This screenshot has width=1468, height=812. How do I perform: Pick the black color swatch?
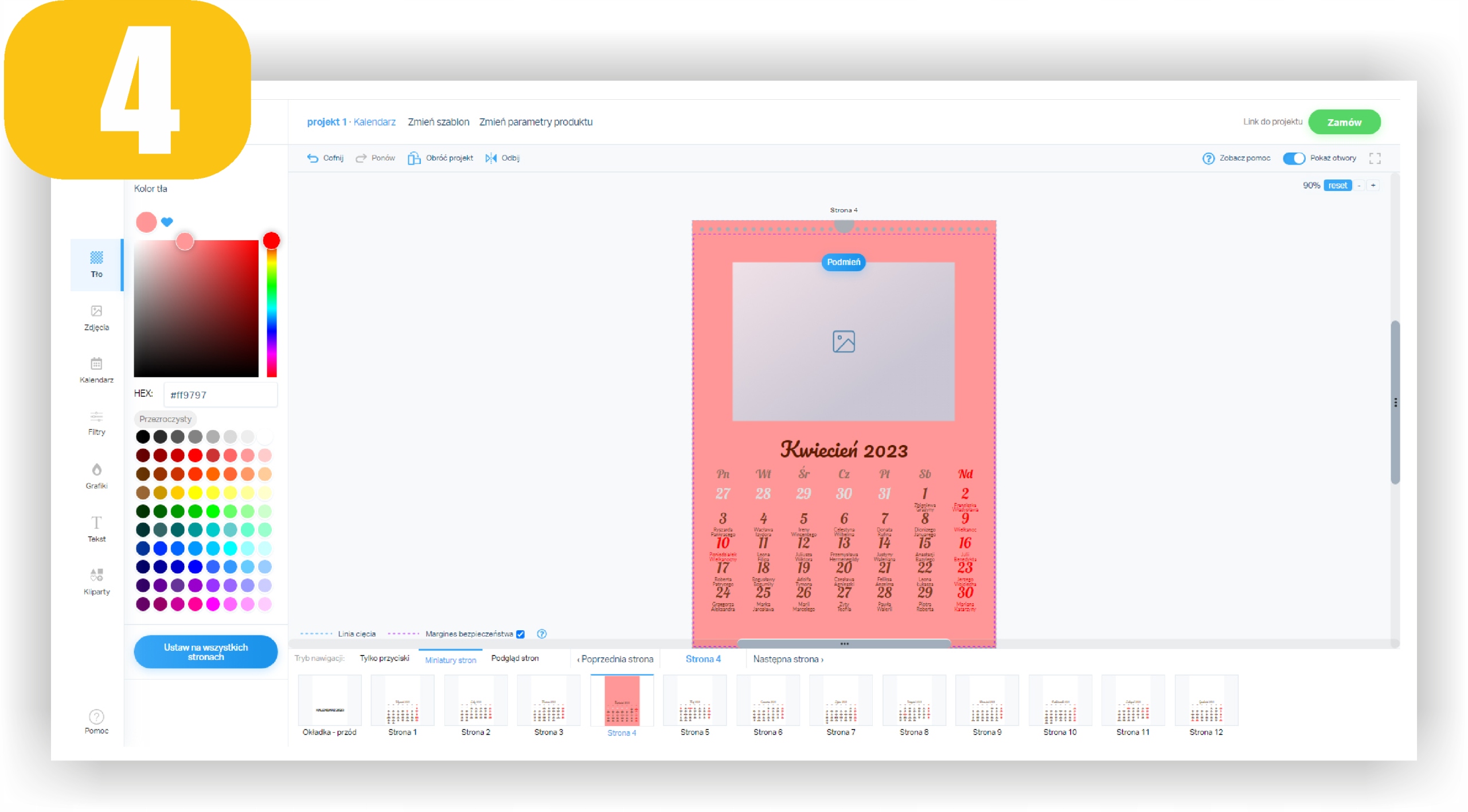pos(143,436)
